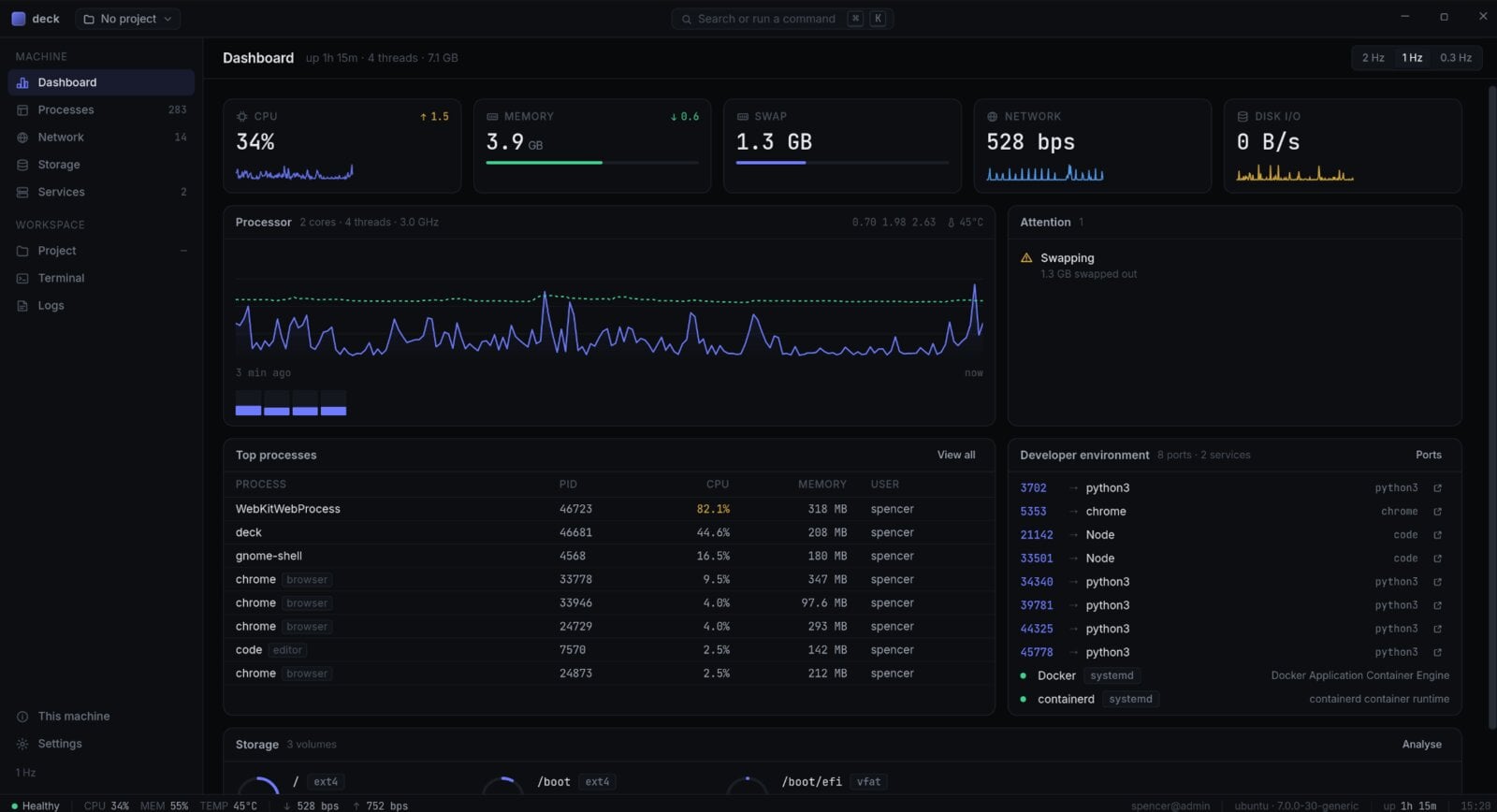Select the main dashboard vertical scrollbar

[x=1491, y=407]
